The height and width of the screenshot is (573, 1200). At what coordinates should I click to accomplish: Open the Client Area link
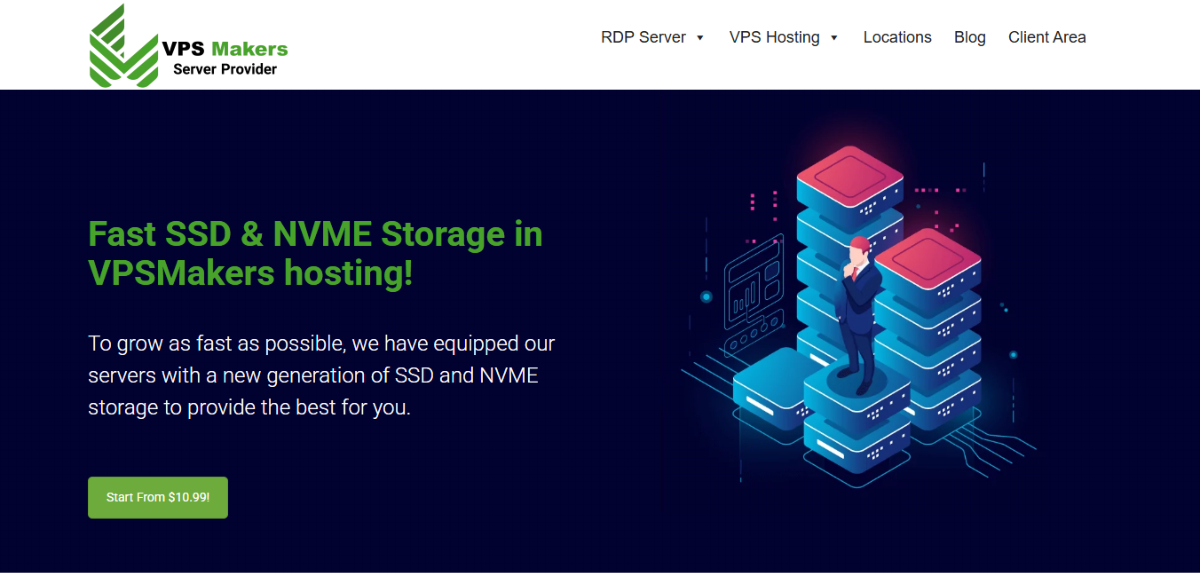[x=1046, y=37]
